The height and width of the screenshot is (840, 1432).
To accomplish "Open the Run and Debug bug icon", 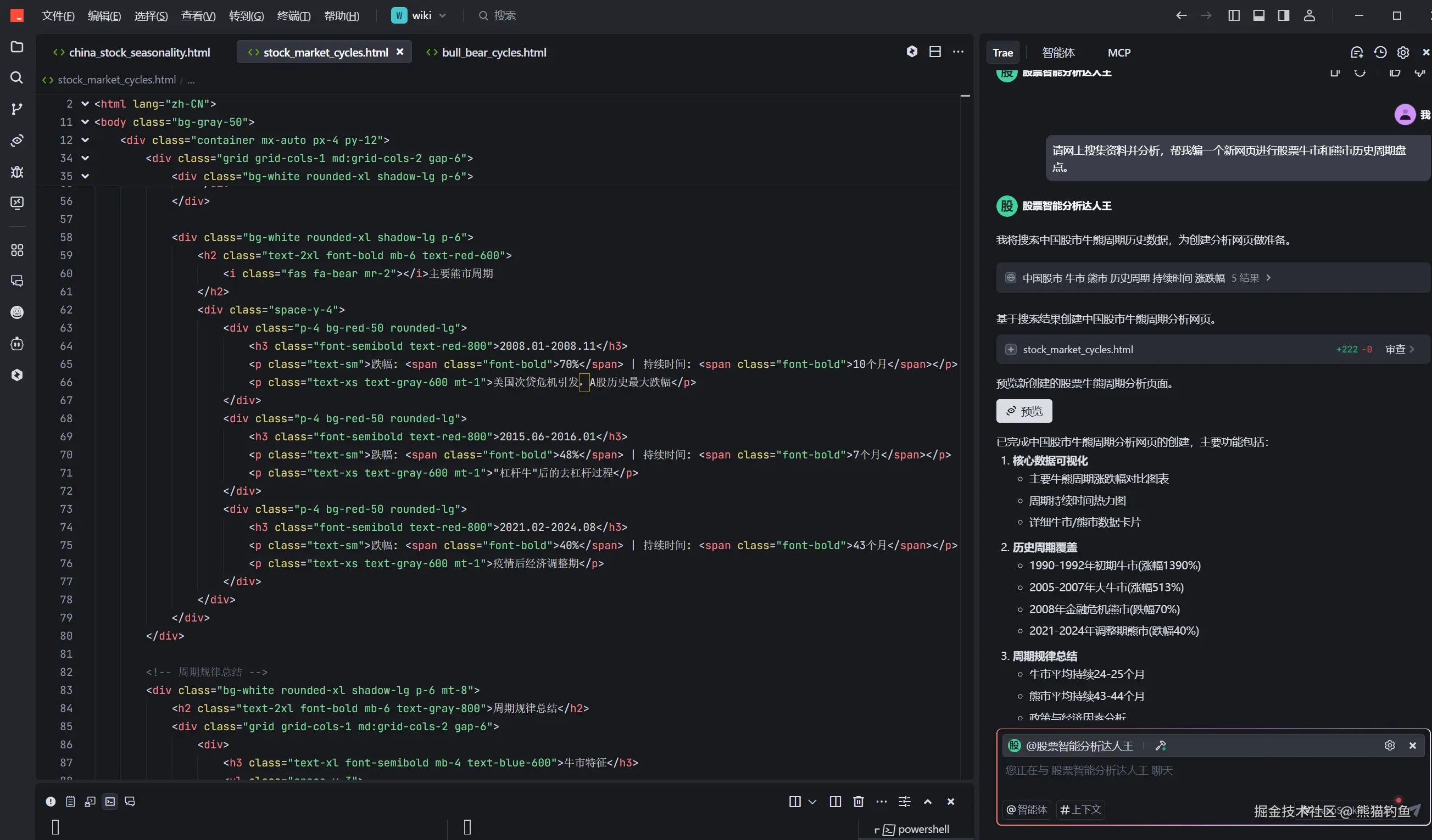I will click(17, 171).
